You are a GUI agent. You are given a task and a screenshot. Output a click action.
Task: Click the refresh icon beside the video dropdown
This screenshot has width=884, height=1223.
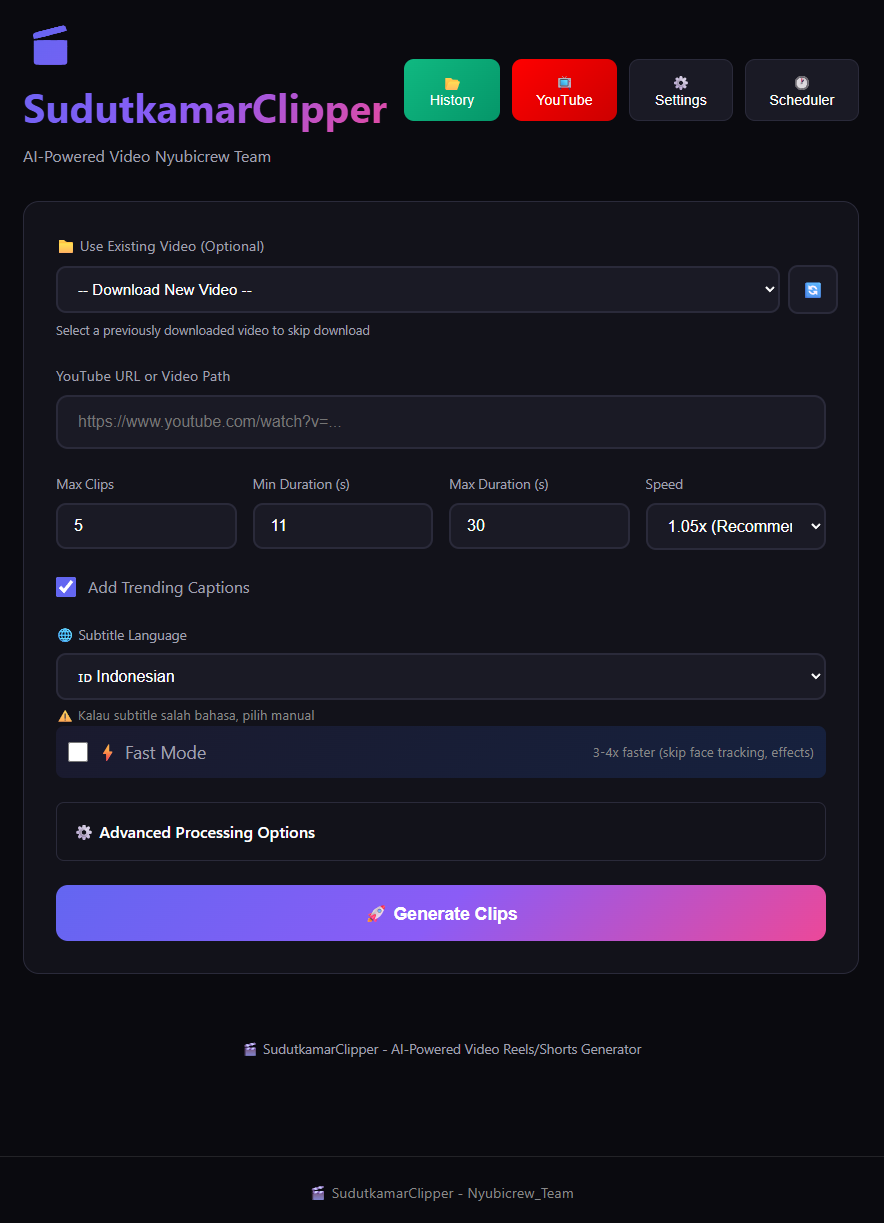tap(812, 289)
